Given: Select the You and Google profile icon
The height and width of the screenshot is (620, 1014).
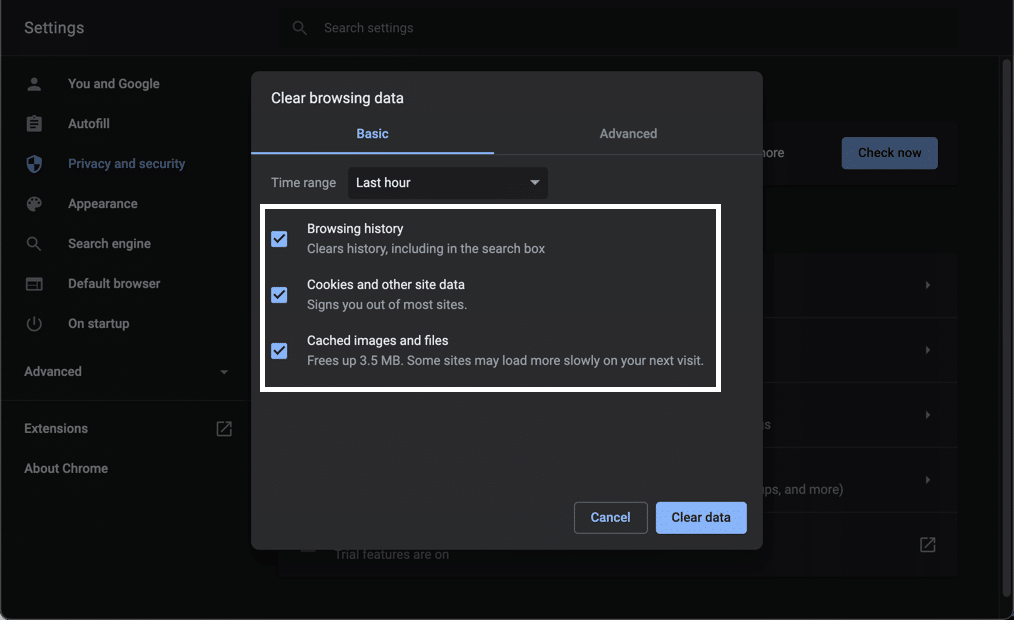Looking at the screenshot, I should 35,84.
